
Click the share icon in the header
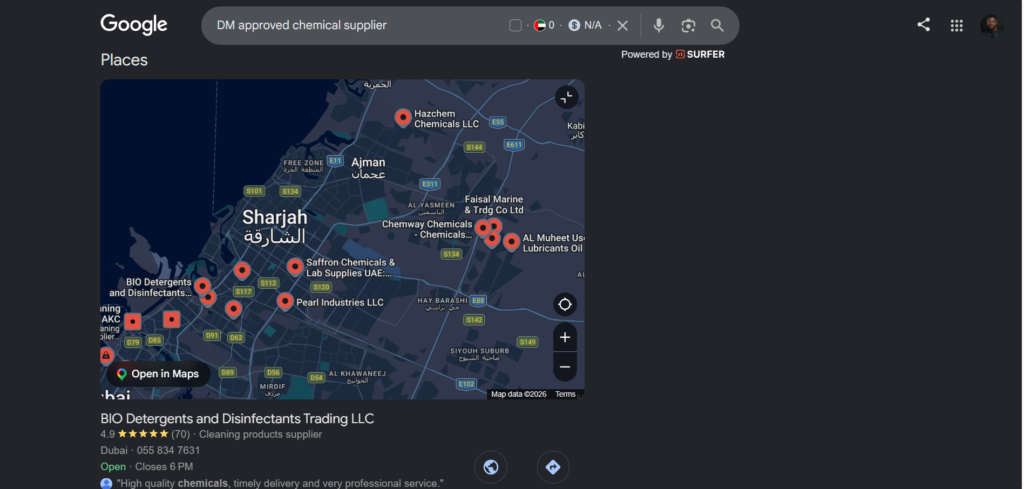[x=923, y=25]
